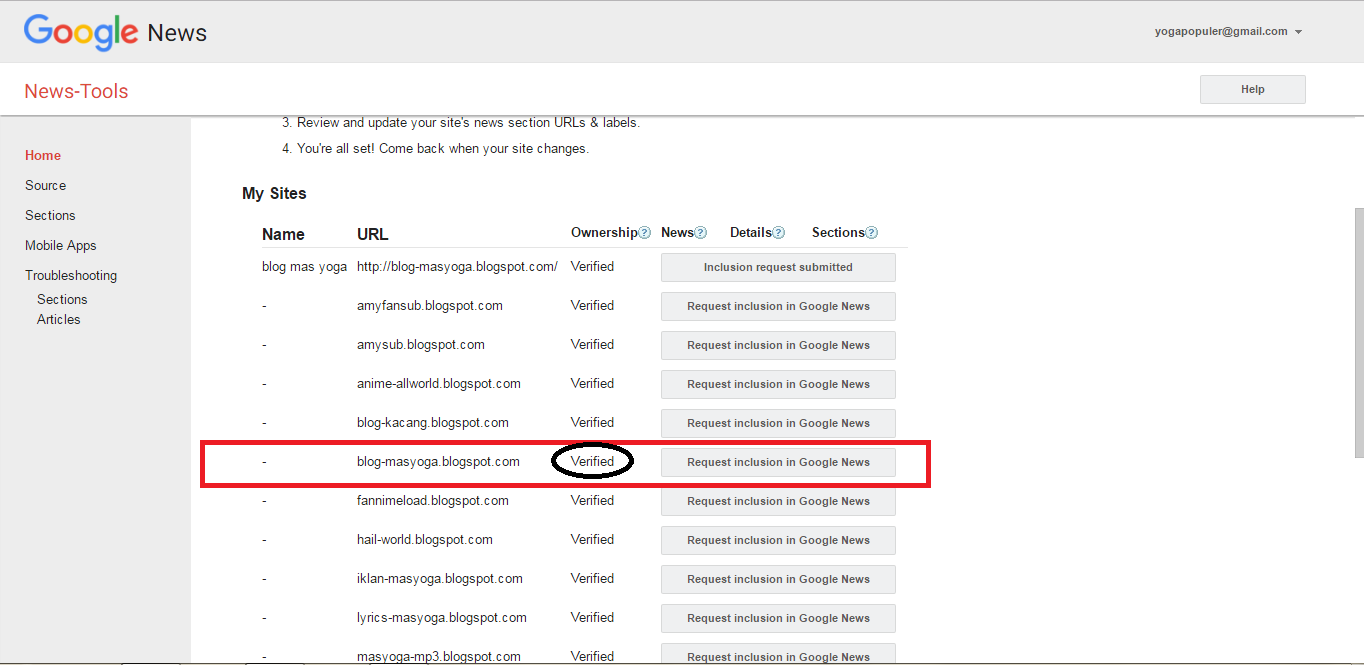Click the My Sites heading
Image resolution: width=1364 pixels, height=665 pixels.
274,193
